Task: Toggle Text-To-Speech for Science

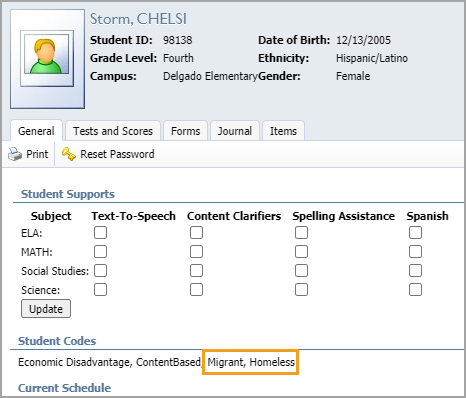Action: tap(100, 290)
